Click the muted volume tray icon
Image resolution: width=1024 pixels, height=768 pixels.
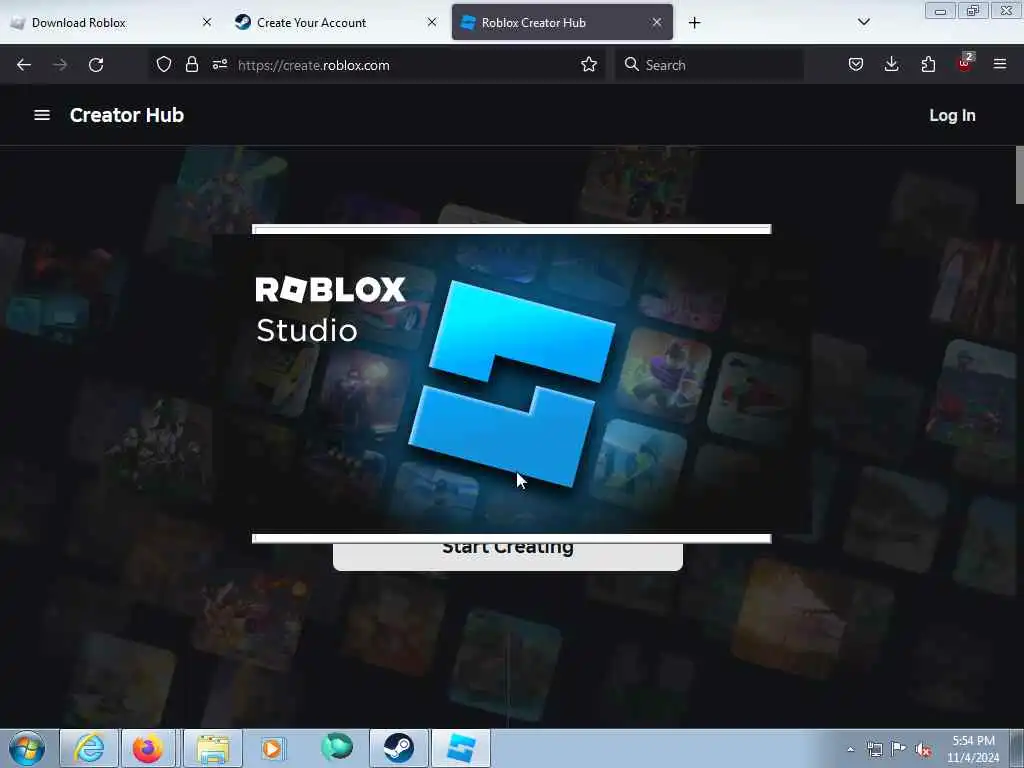[923, 749]
